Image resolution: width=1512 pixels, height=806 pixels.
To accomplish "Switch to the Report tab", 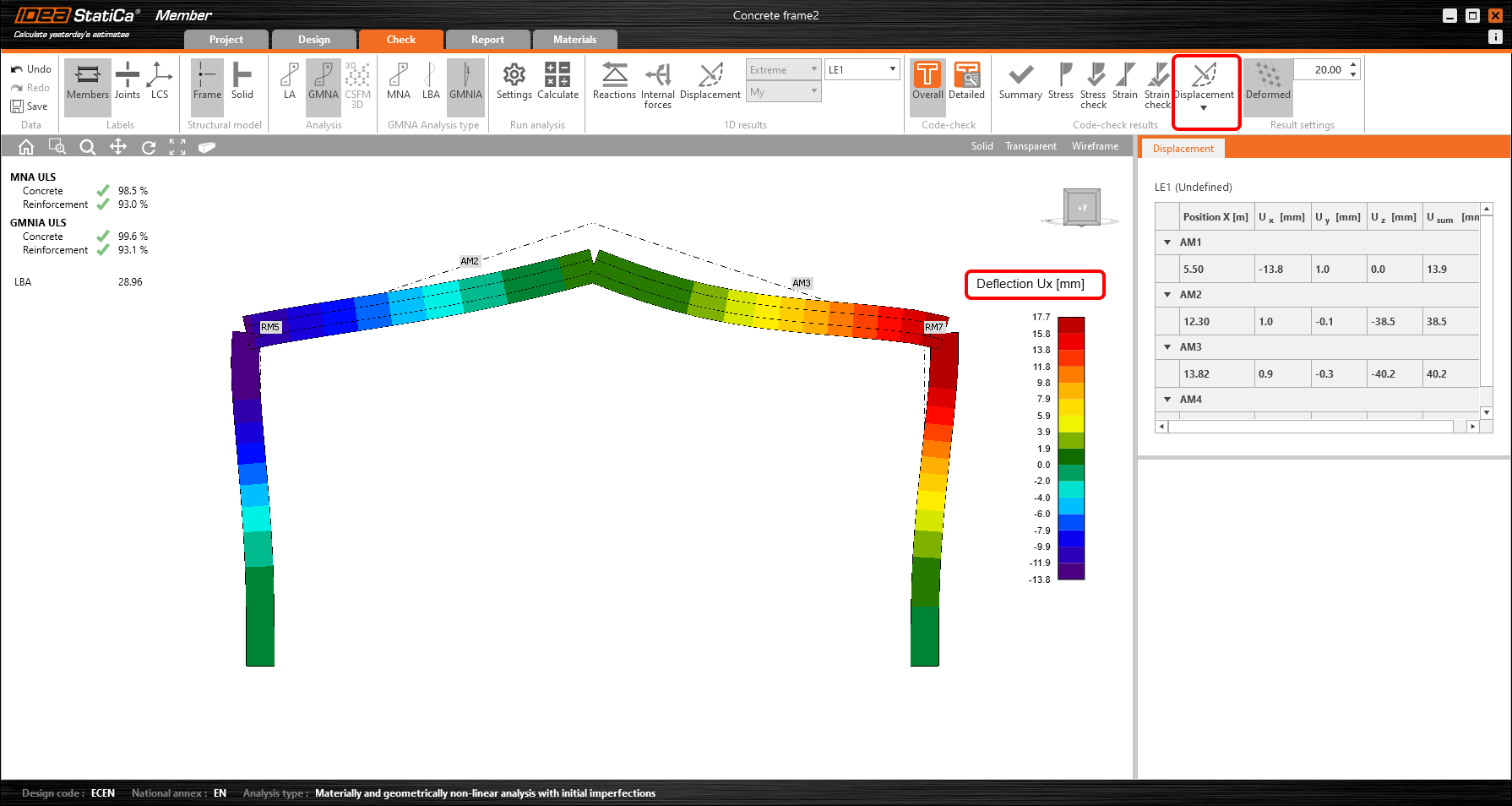I will tap(487, 40).
